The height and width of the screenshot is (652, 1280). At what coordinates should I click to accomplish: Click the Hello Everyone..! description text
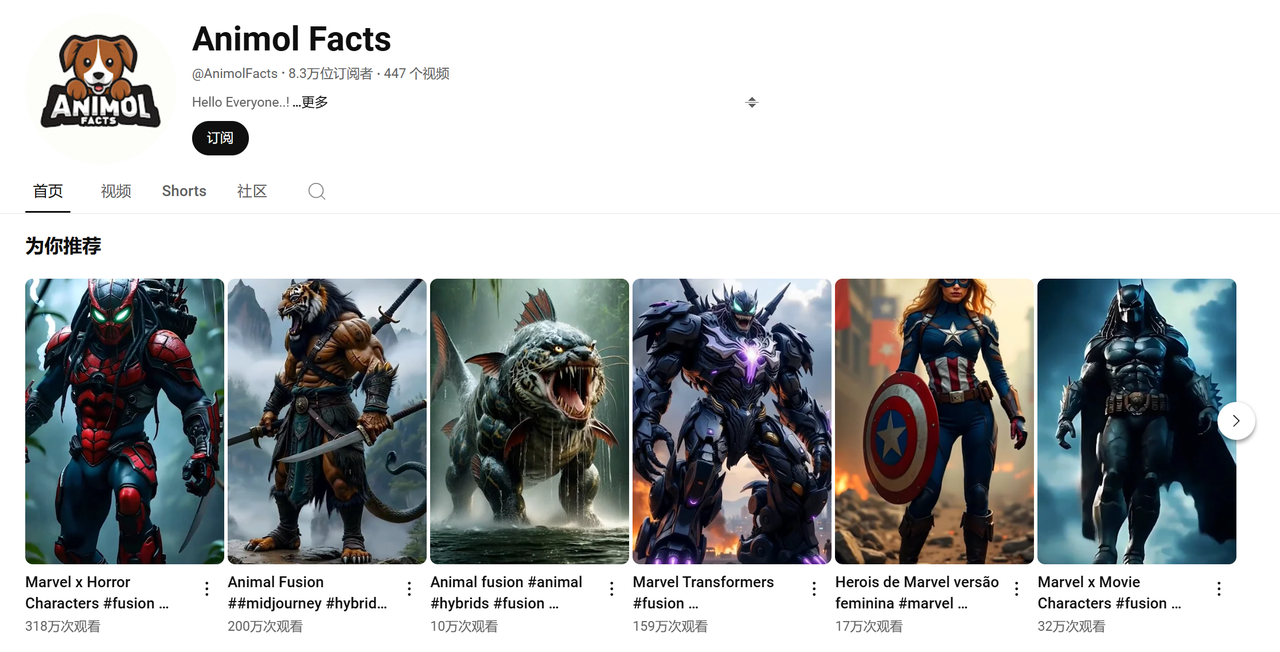click(240, 102)
